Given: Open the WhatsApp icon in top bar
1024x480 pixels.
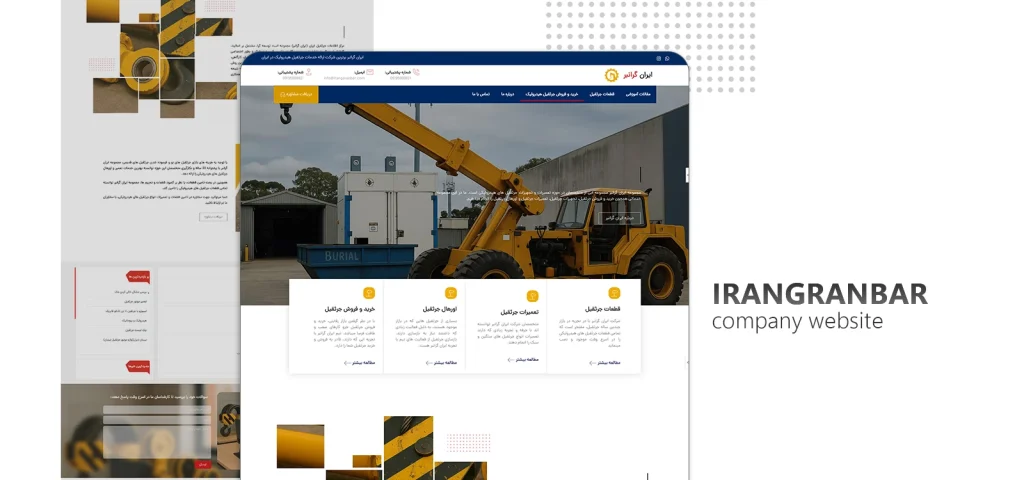Looking at the screenshot, I should coord(666,58).
